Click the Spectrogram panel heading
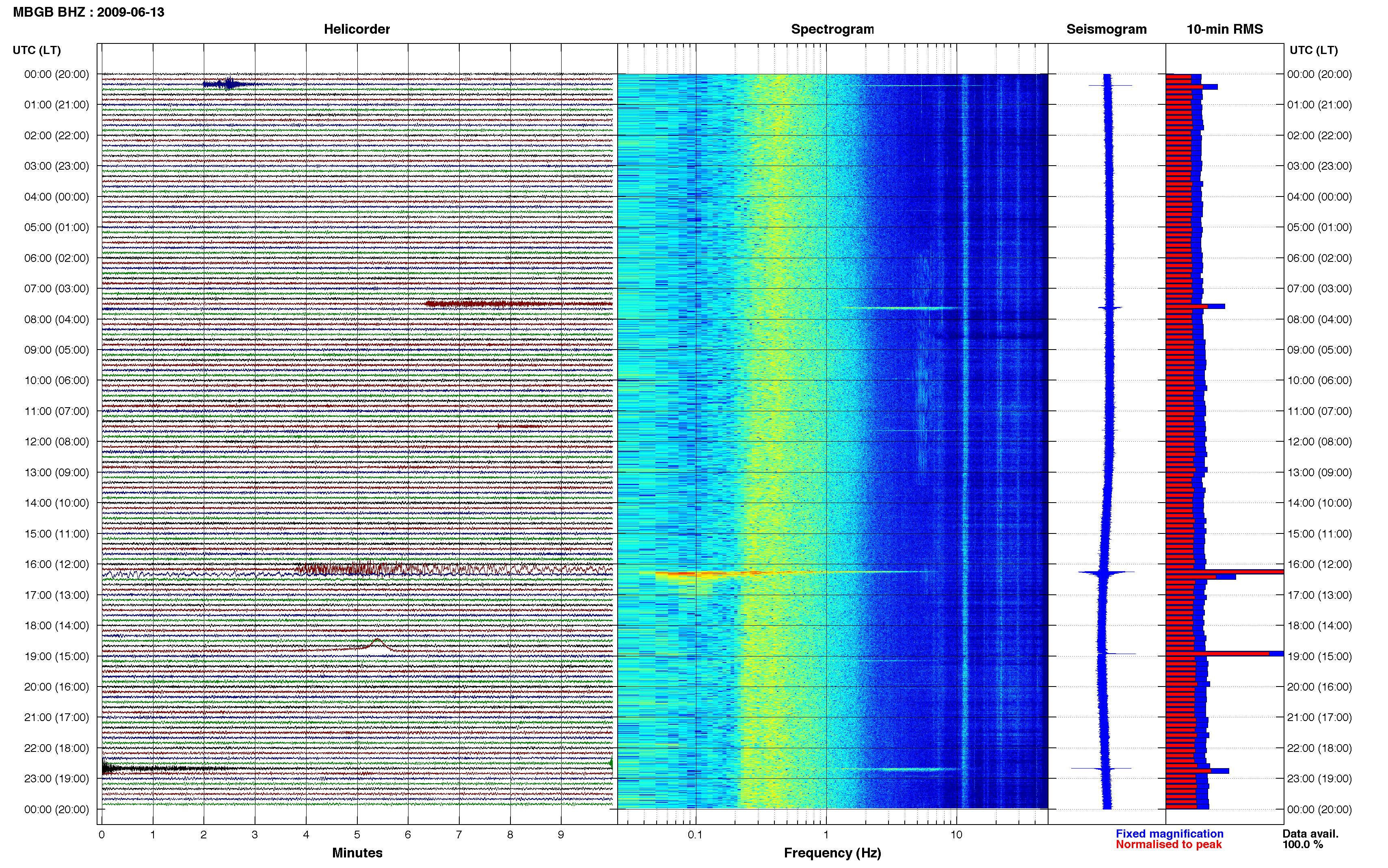 click(x=832, y=29)
